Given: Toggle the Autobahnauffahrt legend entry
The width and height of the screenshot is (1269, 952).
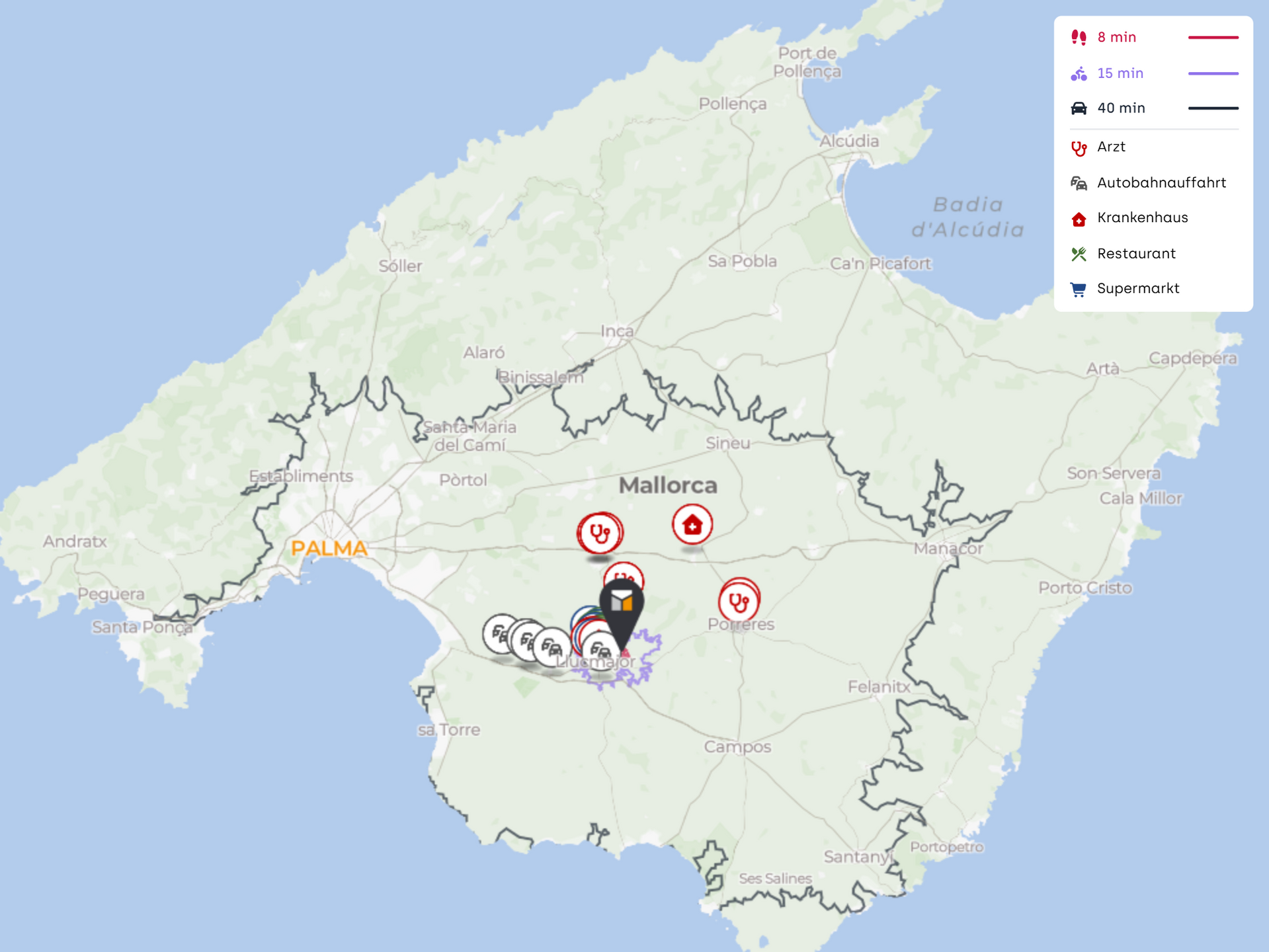Looking at the screenshot, I should click(x=1161, y=182).
